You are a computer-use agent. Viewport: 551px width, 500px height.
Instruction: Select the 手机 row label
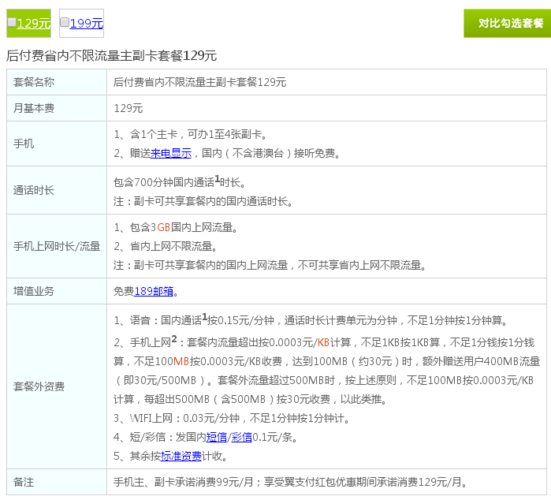click(x=24, y=144)
